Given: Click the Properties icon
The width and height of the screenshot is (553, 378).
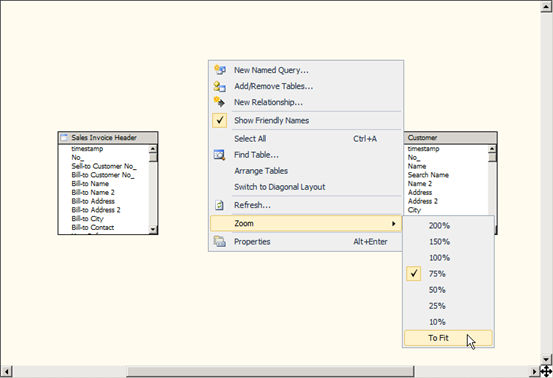Looking at the screenshot, I should click(x=220, y=242).
